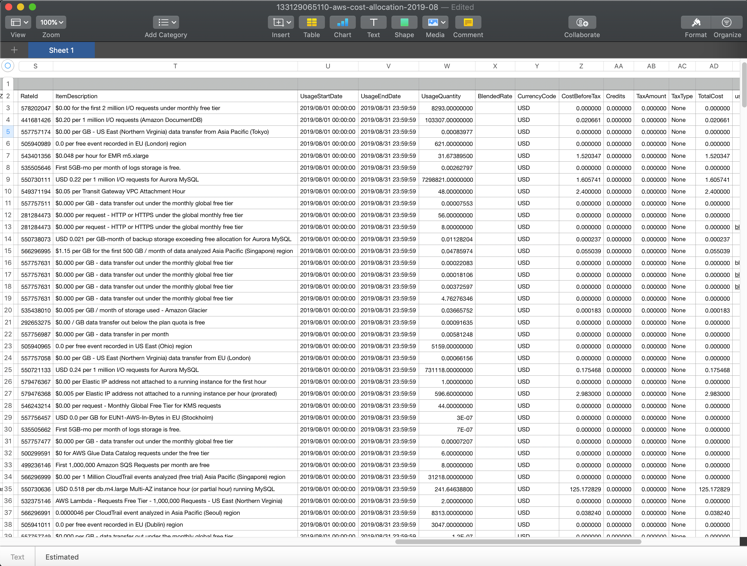The height and width of the screenshot is (566, 747).
Task: Select column W header
Action: coord(447,66)
